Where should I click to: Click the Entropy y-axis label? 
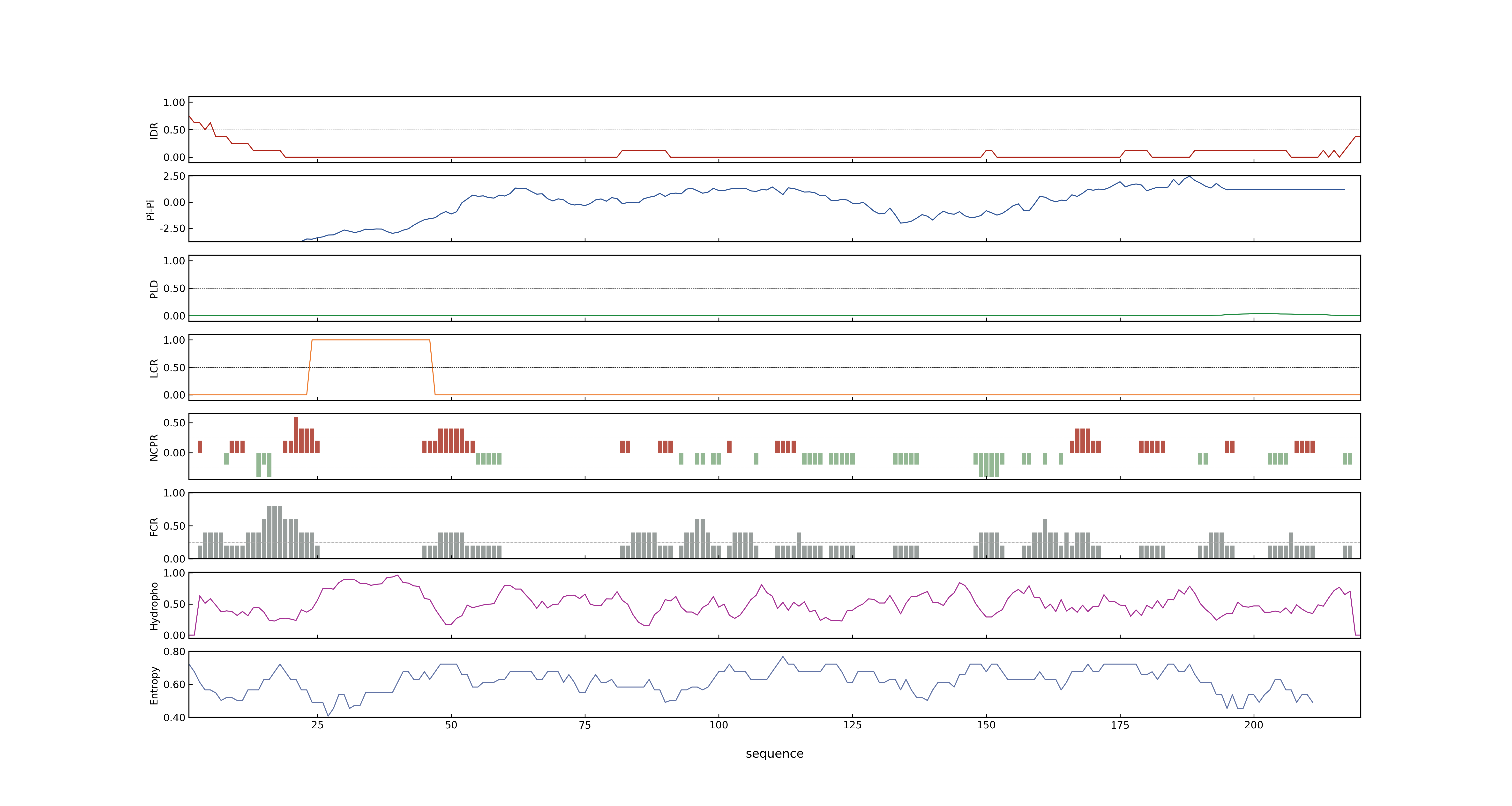click(x=154, y=685)
